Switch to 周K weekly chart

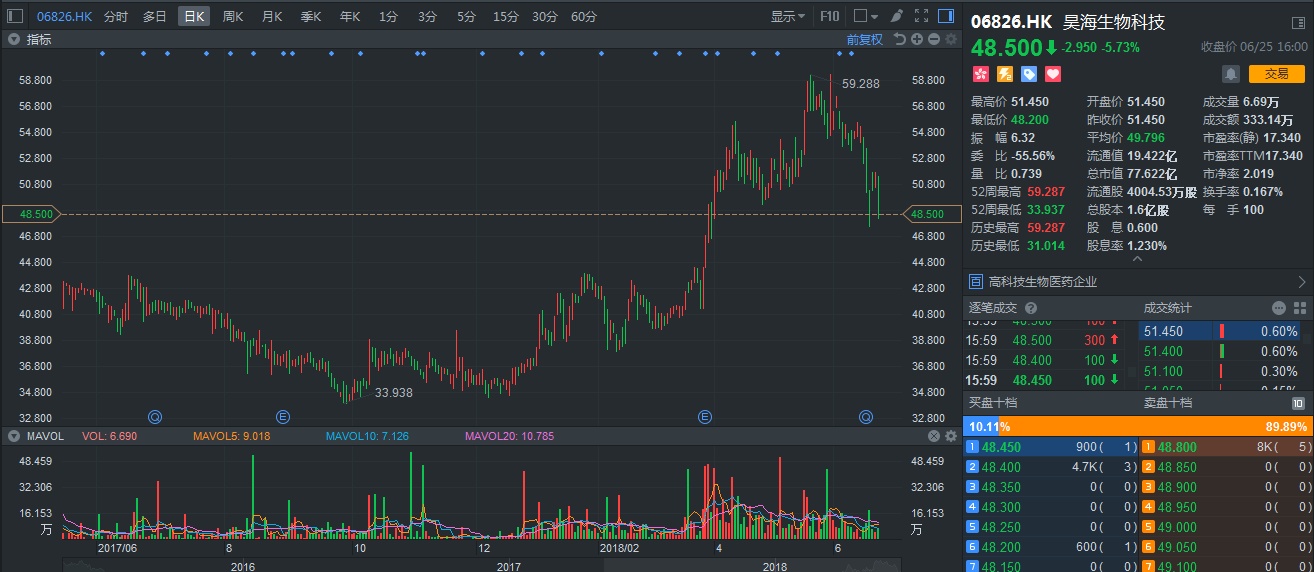pos(232,16)
